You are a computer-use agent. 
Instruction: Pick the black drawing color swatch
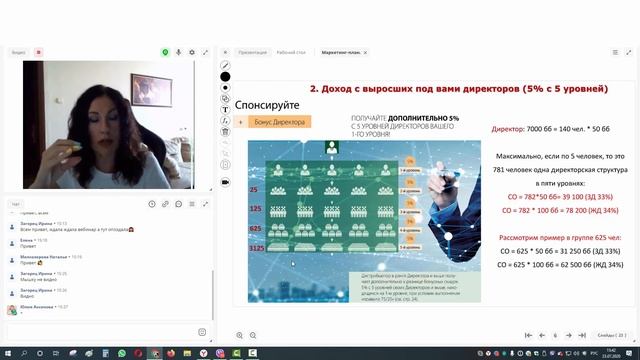pos(225,76)
